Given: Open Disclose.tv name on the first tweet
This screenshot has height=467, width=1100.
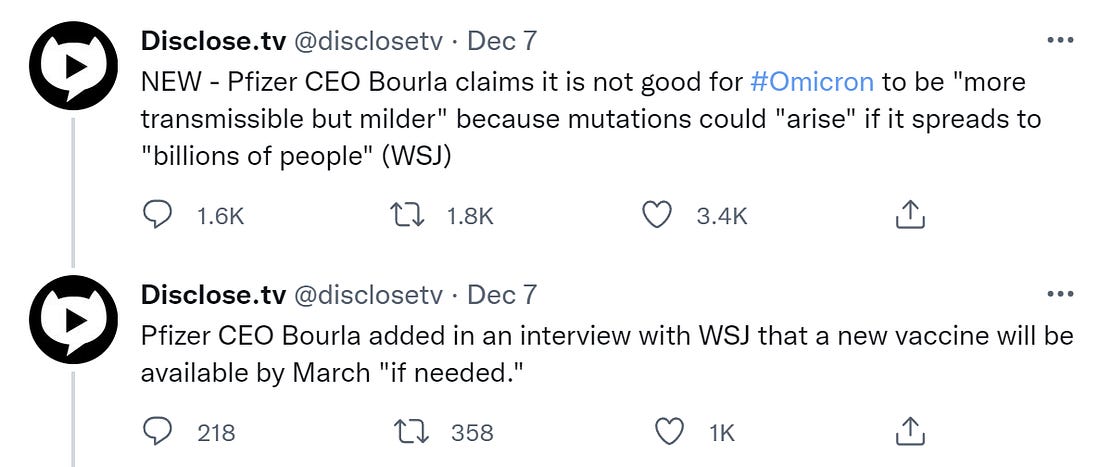Looking at the screenshot, I should [211, 42].
